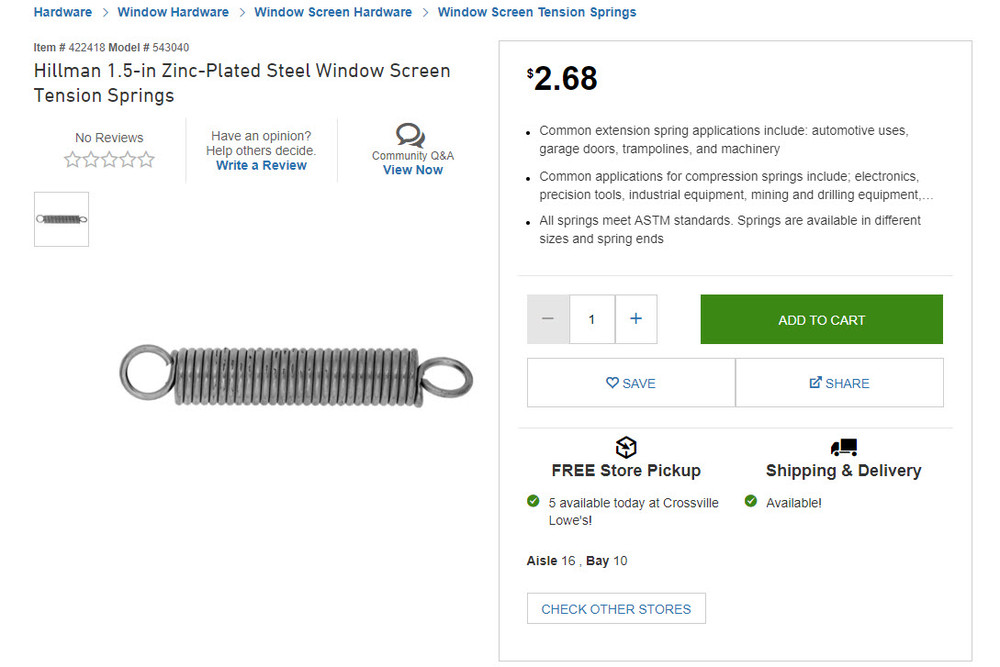The width and height of the screenshot is (1000, 667).
Task: Open View Now for community Q&A
Action: coord(412,170)
